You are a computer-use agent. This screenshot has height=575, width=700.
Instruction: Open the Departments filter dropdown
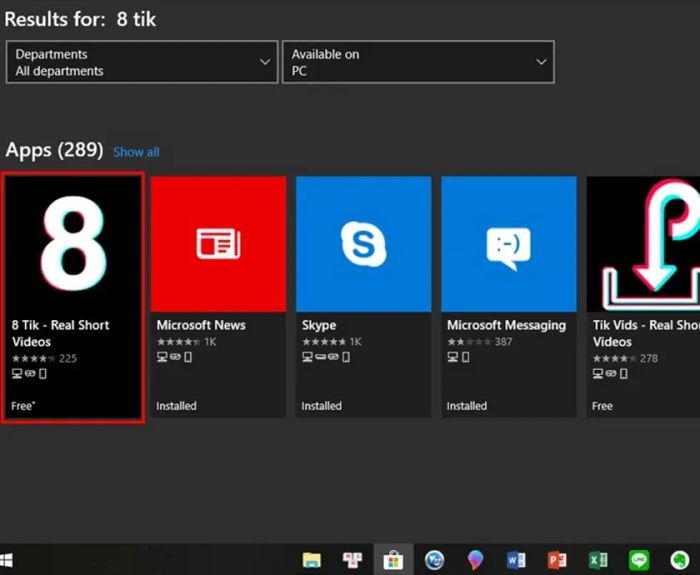click(x=142, y=62)
